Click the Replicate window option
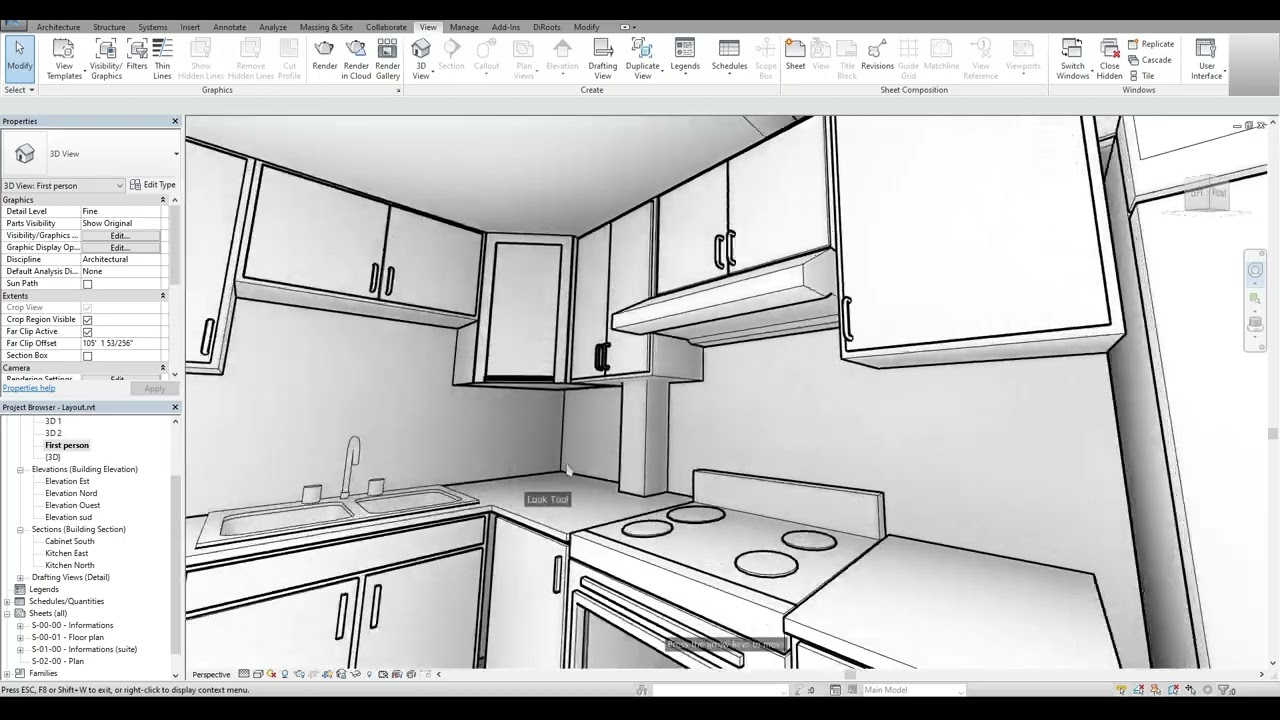 [1151, 44]
